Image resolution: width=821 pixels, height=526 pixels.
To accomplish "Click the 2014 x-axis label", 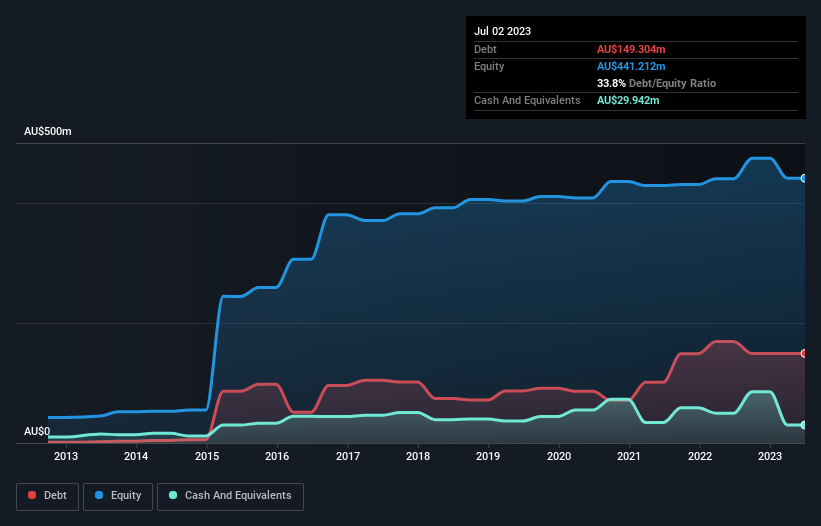I will [x=136, y=456].
